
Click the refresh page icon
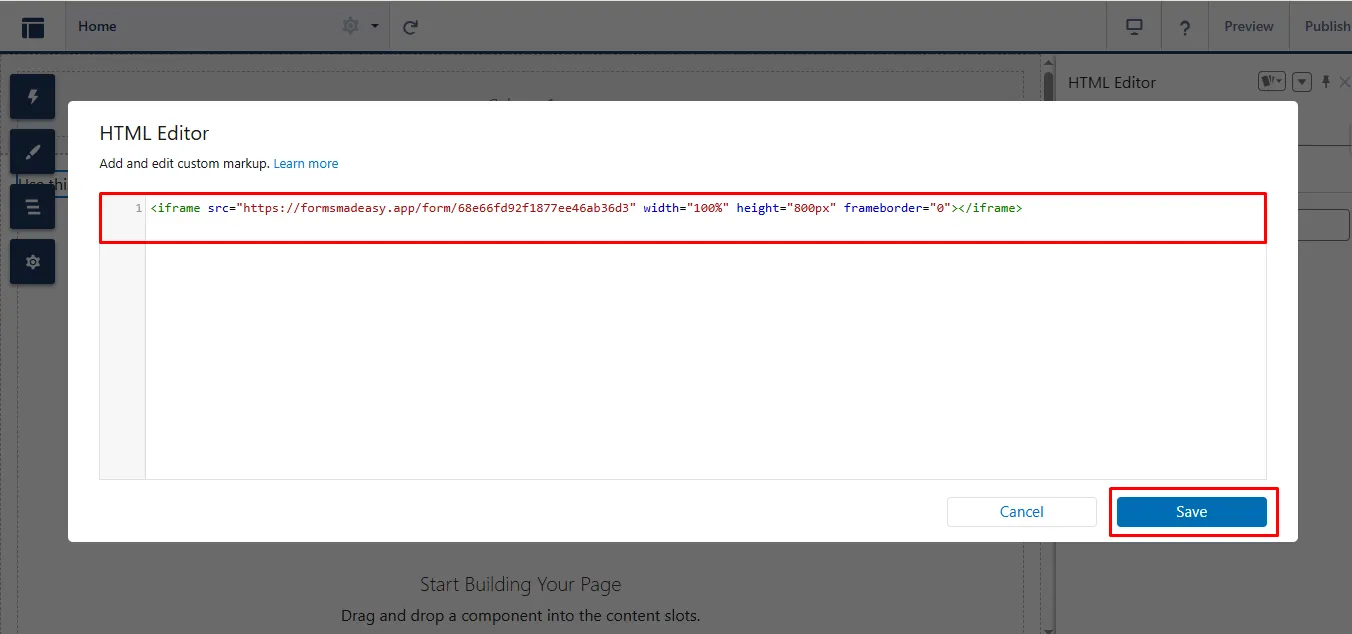[x=410, y=27]
